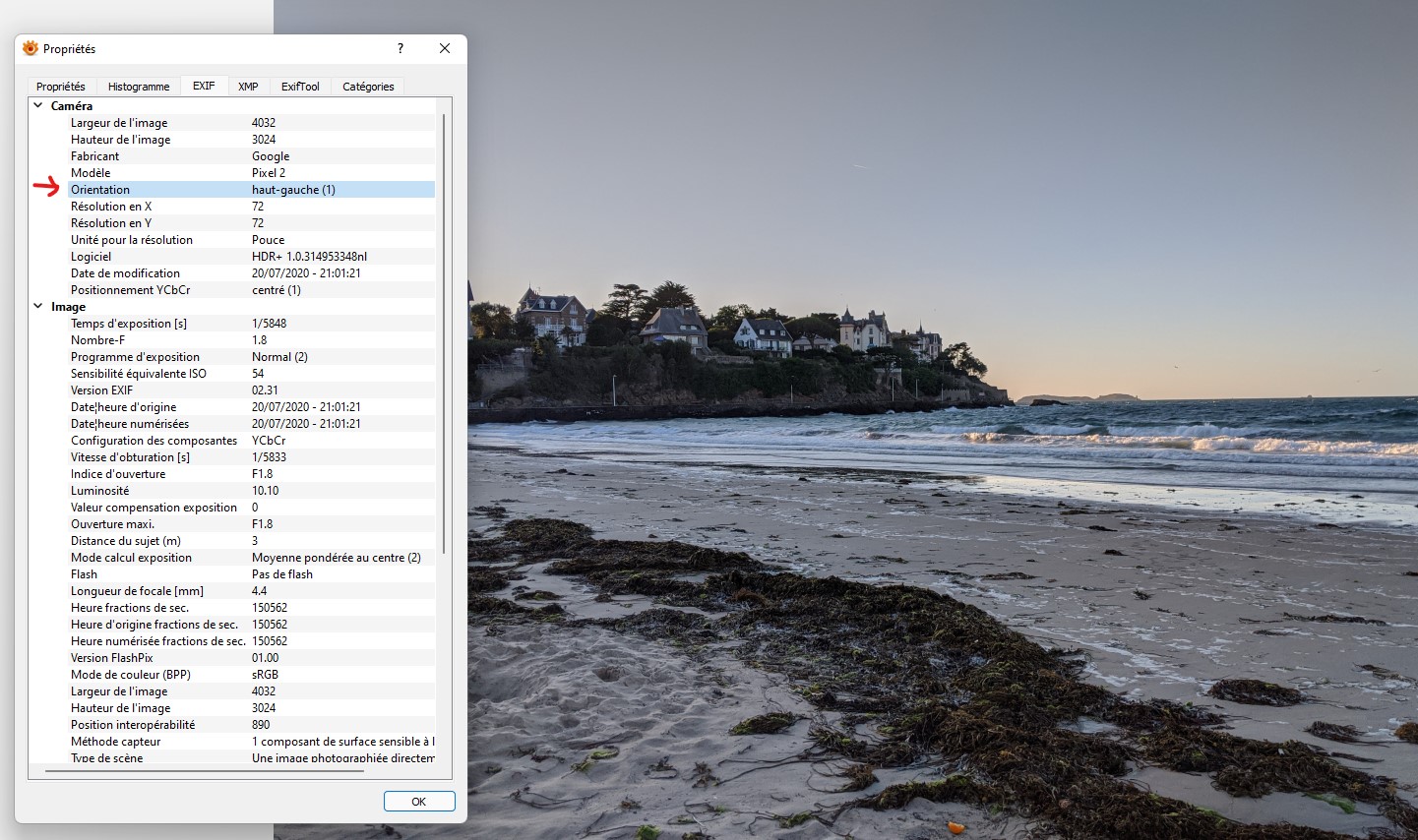This screenshot has width=1418, height=840.
Task: Click the OK button
Action: point(419,802)
